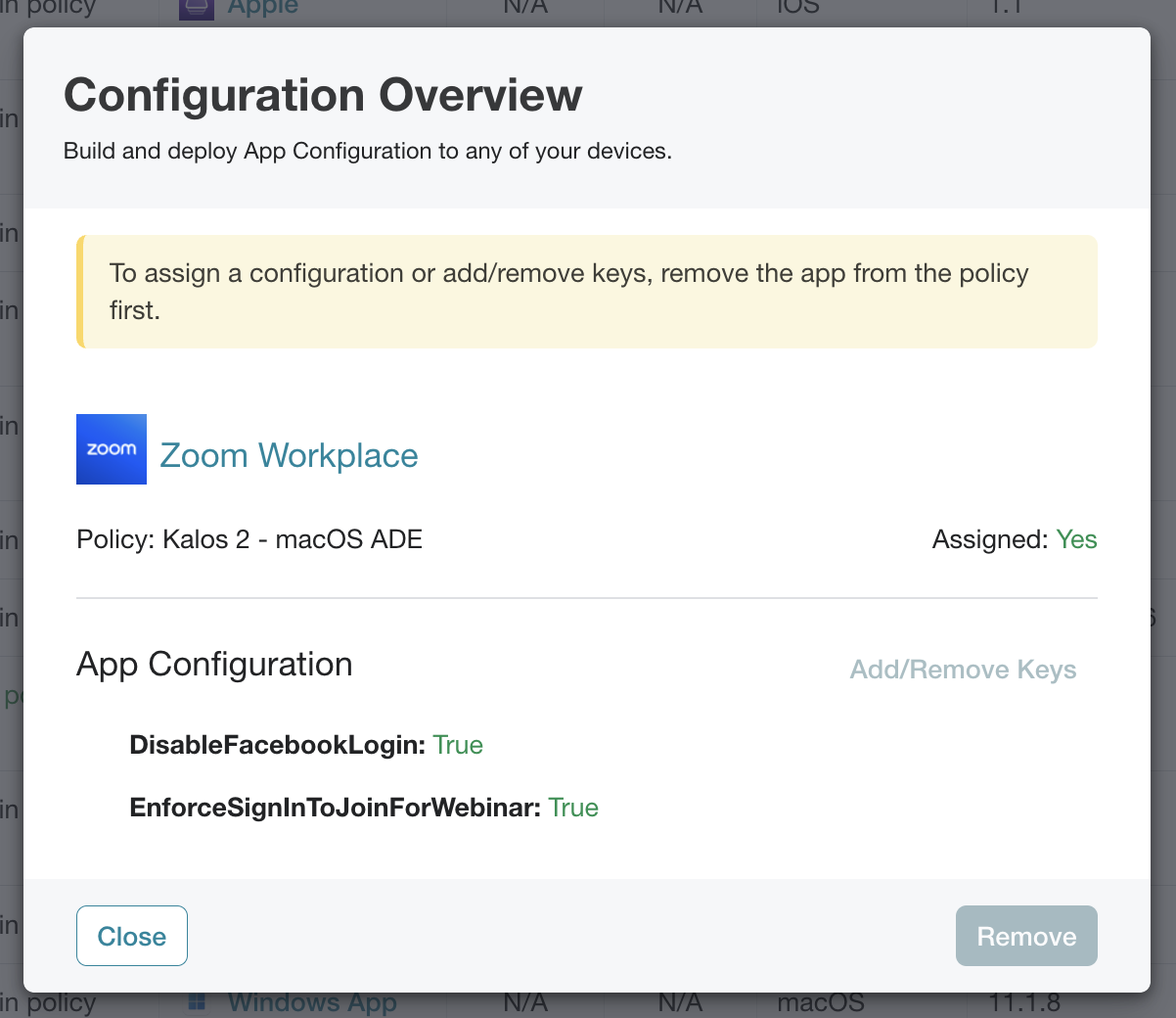This screenshot has height=1018, width=1176.
Task: Click the "Build and deploy App Configuration" subtitle
Action: (368, 151)
